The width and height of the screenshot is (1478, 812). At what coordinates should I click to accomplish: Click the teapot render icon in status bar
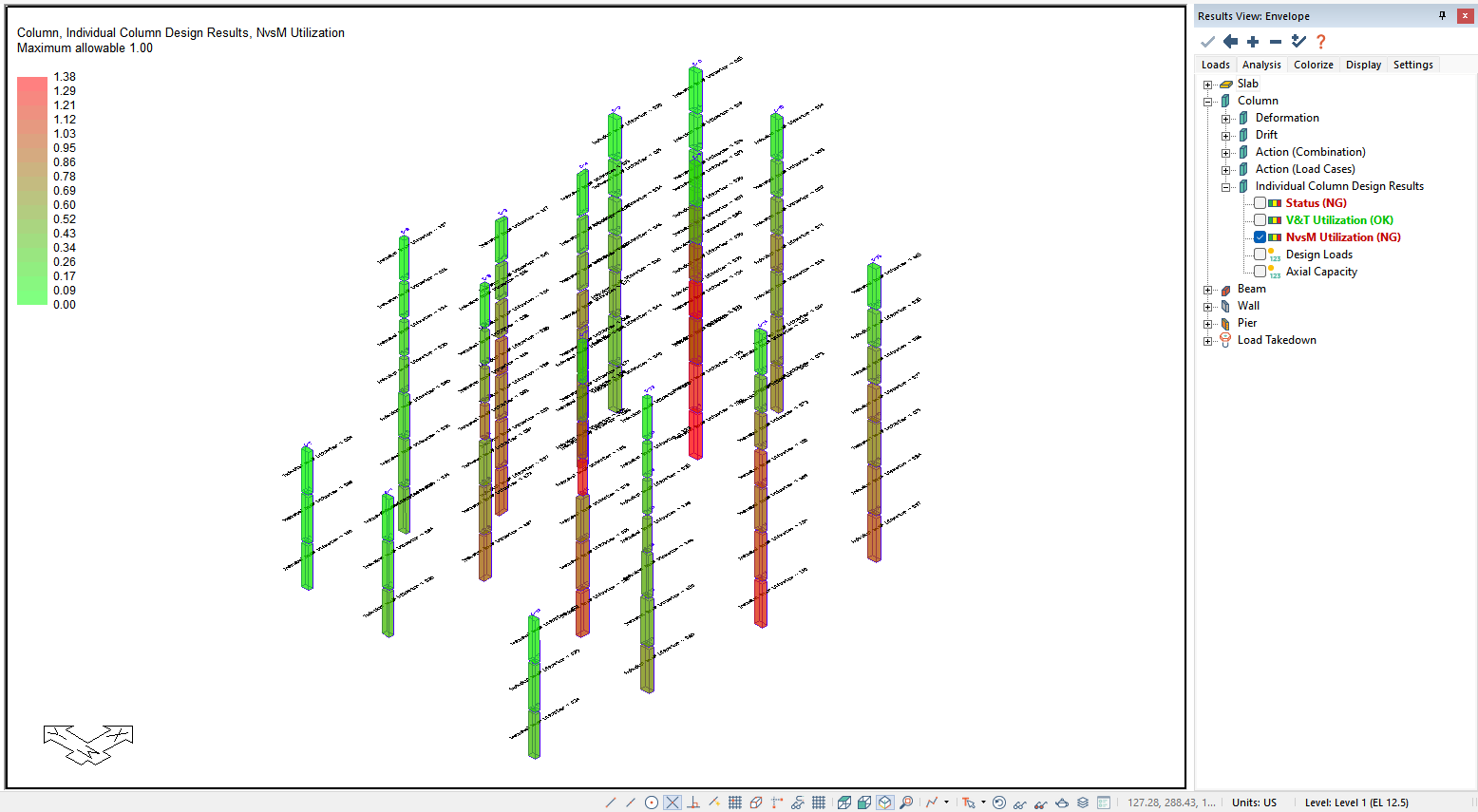tap(1062, 803)
